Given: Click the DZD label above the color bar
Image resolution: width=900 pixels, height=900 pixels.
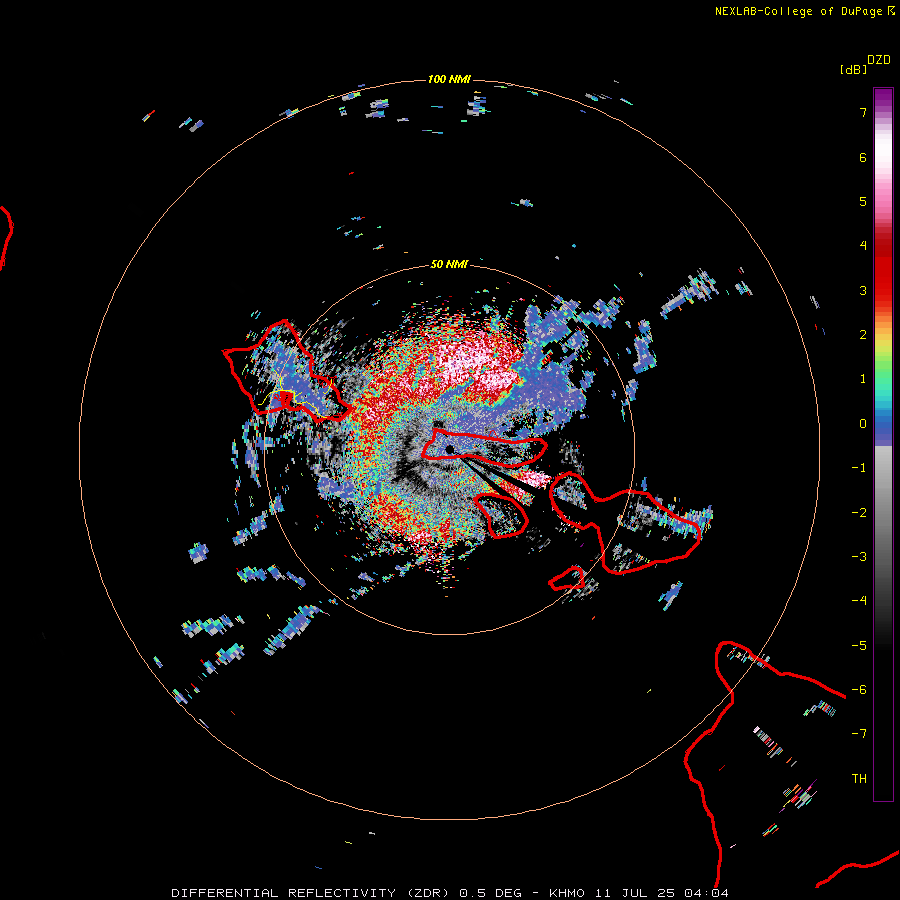Looking at the screenshot, I should tap(879, 60).
